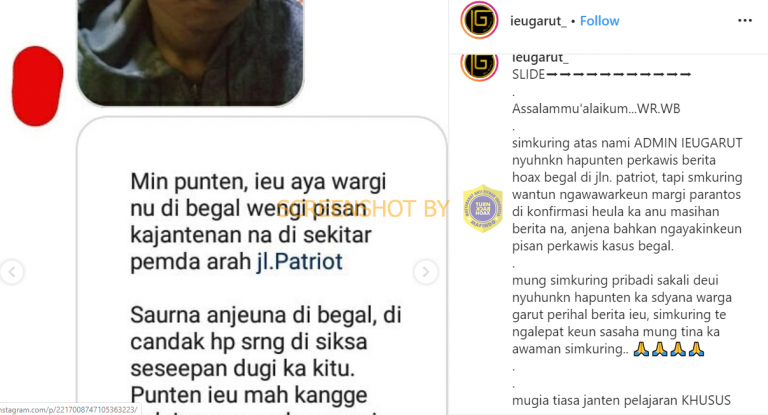The image size is (768, 415).
Task: Open ieugarut_ username in post header
Action: pos(538,21)
